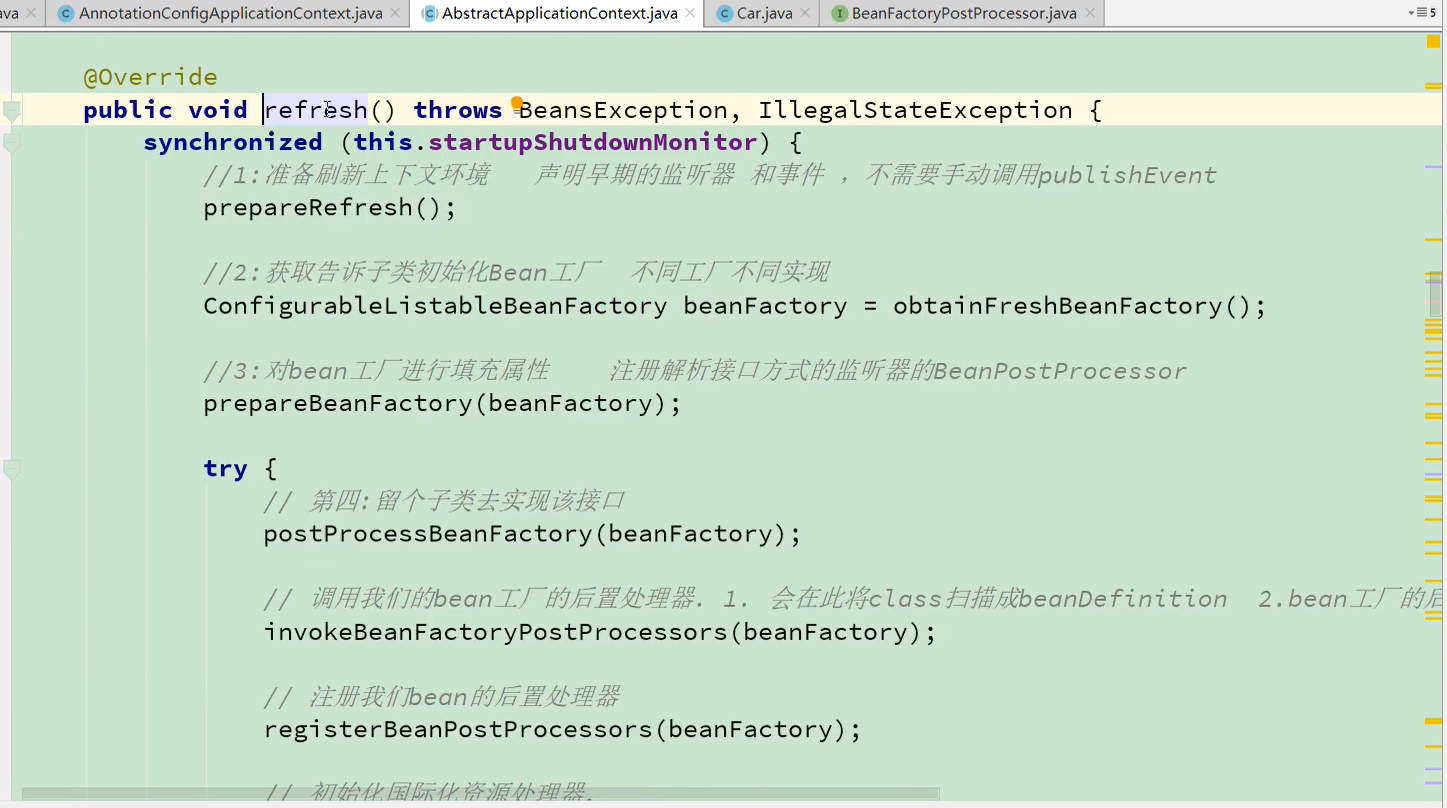
Task: Click the vertical scrollbar thumb
Action: [x=1435, y=294]
